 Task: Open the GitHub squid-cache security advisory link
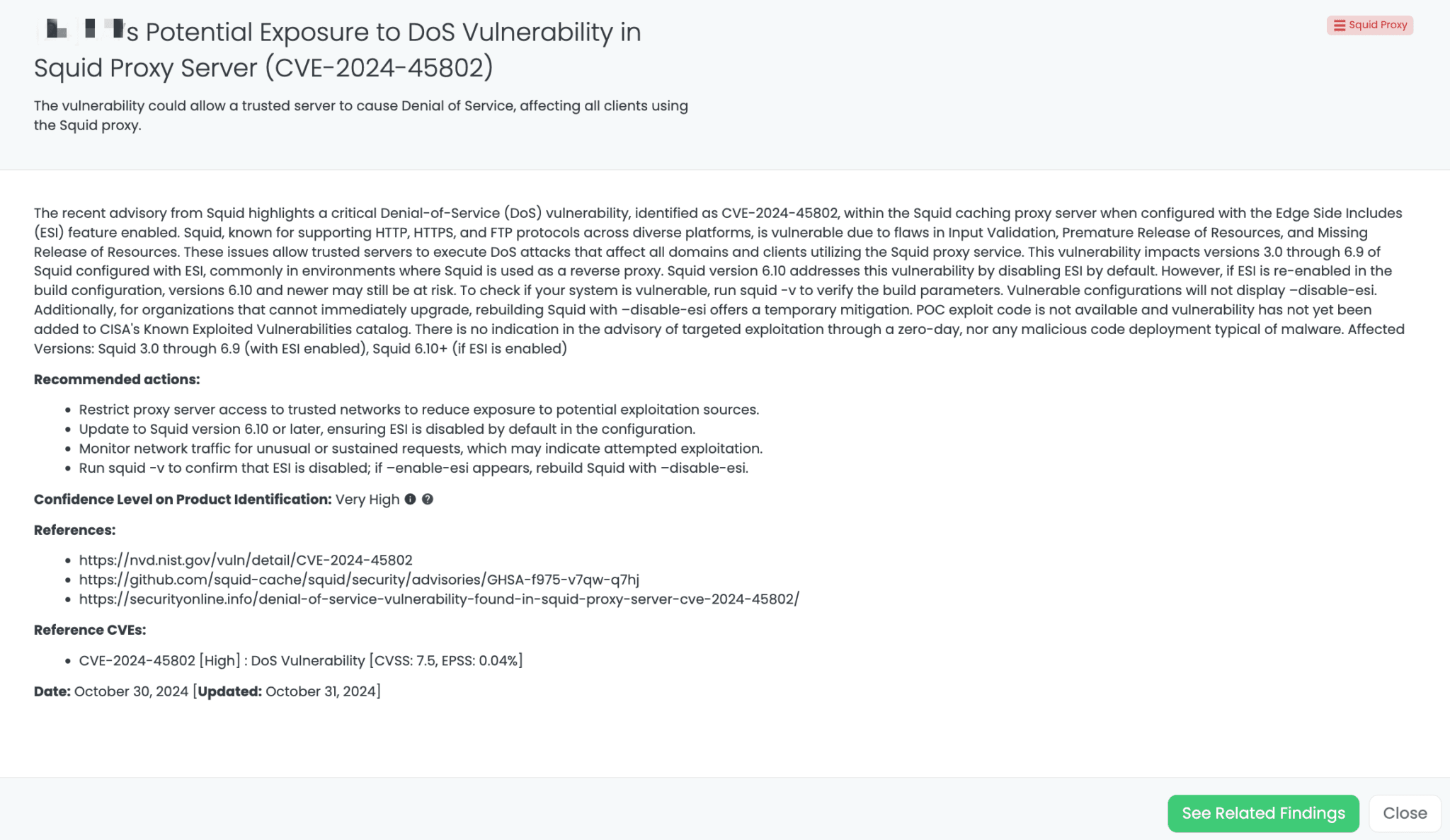pyautogui.click(x=358, y=580)
